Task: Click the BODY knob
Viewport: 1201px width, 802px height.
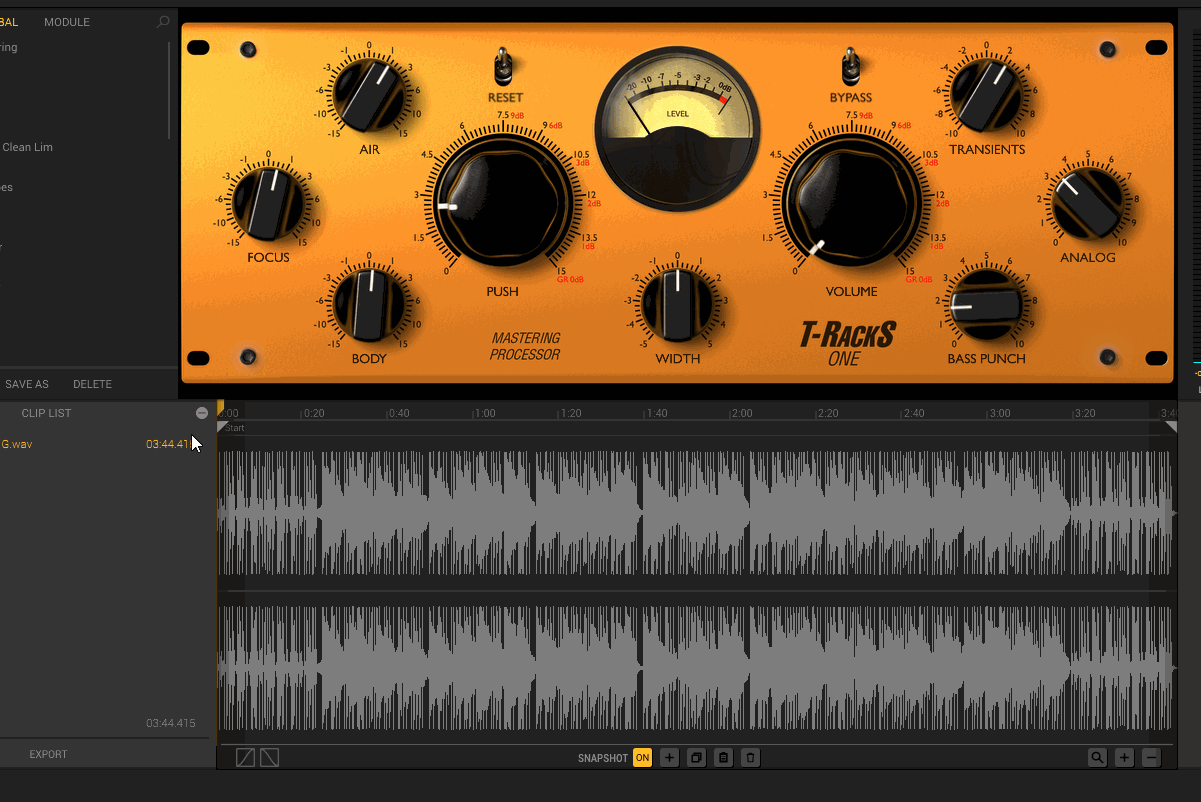Action: [x=369, y=304]
